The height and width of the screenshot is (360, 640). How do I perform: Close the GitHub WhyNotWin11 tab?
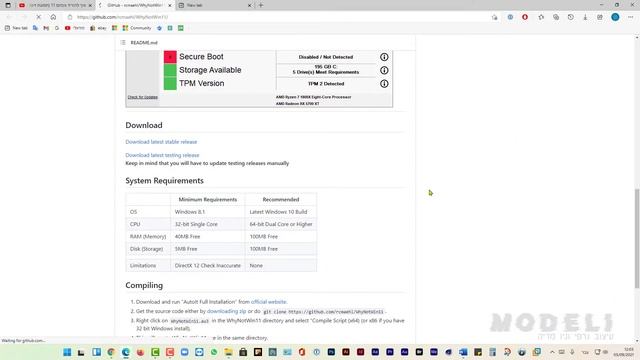[x=170, y=5]
